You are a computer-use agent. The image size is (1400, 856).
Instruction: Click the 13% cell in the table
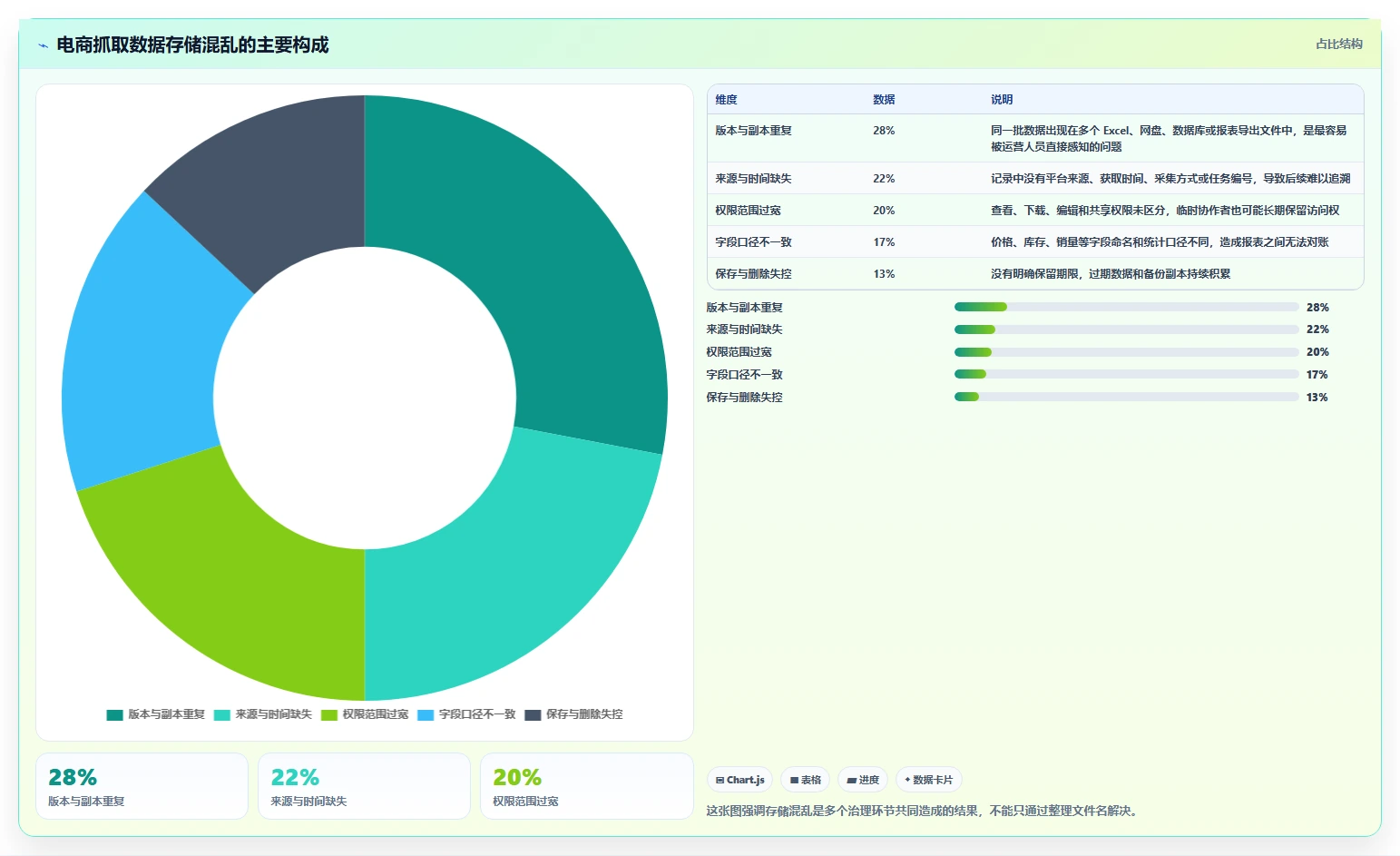pyautogui.click(x=884, y=274)
